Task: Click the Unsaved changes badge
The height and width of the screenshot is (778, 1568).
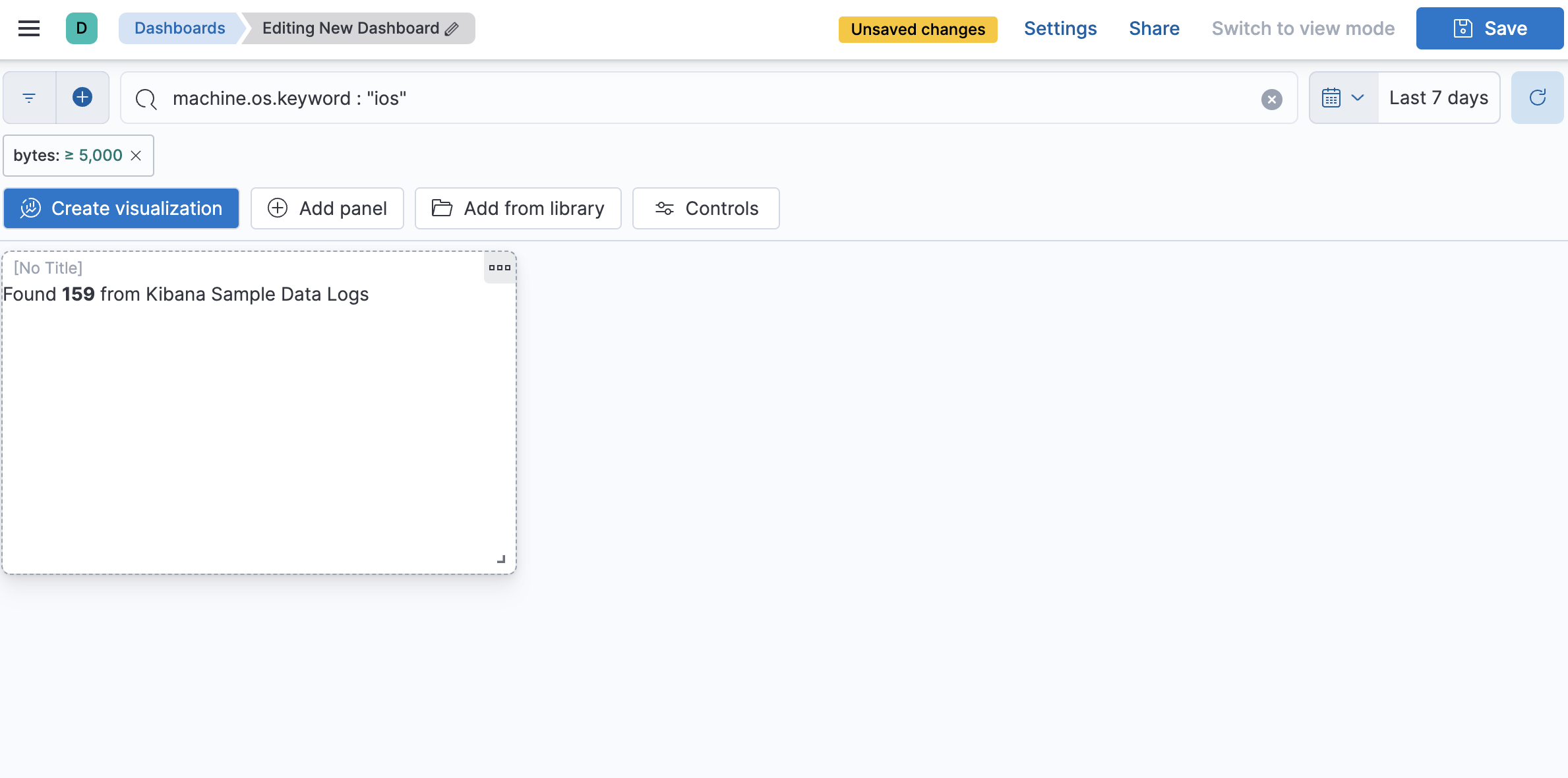Action: pos(918,29)
